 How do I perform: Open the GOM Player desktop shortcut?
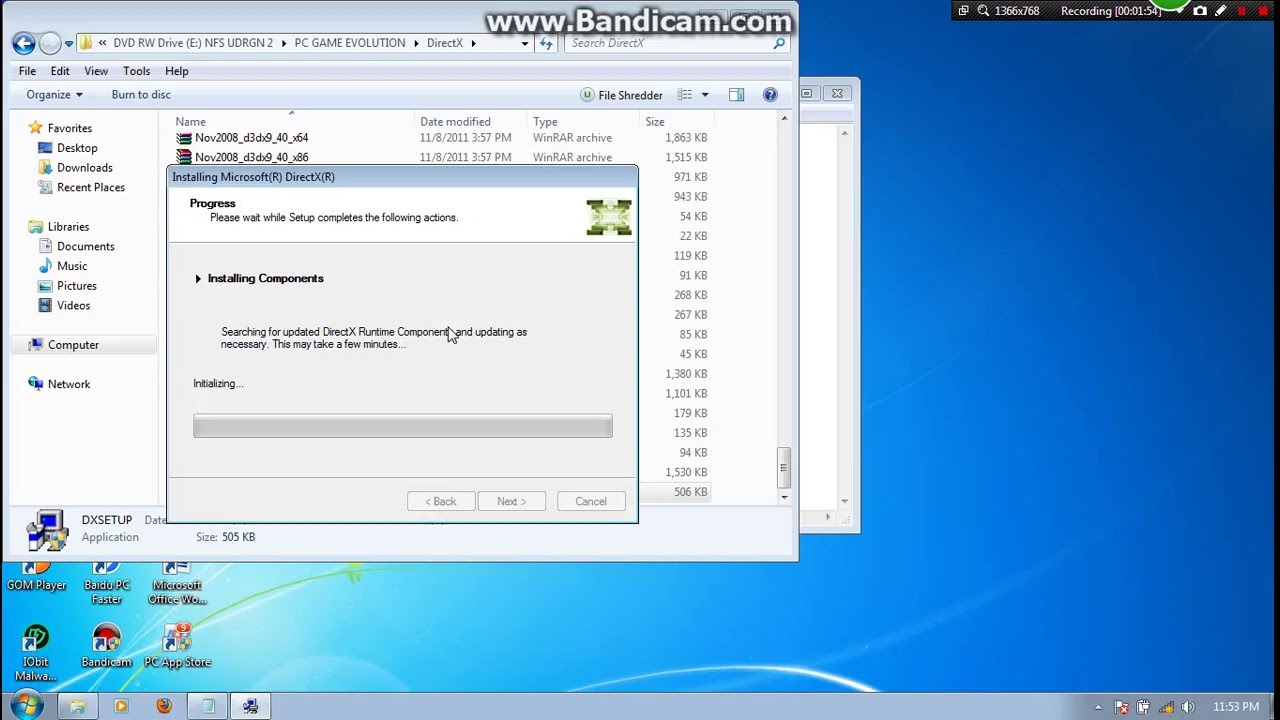[36, 577]
